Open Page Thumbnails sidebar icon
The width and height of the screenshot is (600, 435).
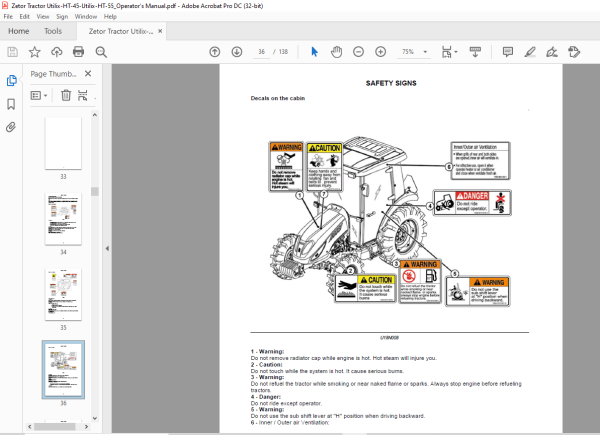(11, 80)
